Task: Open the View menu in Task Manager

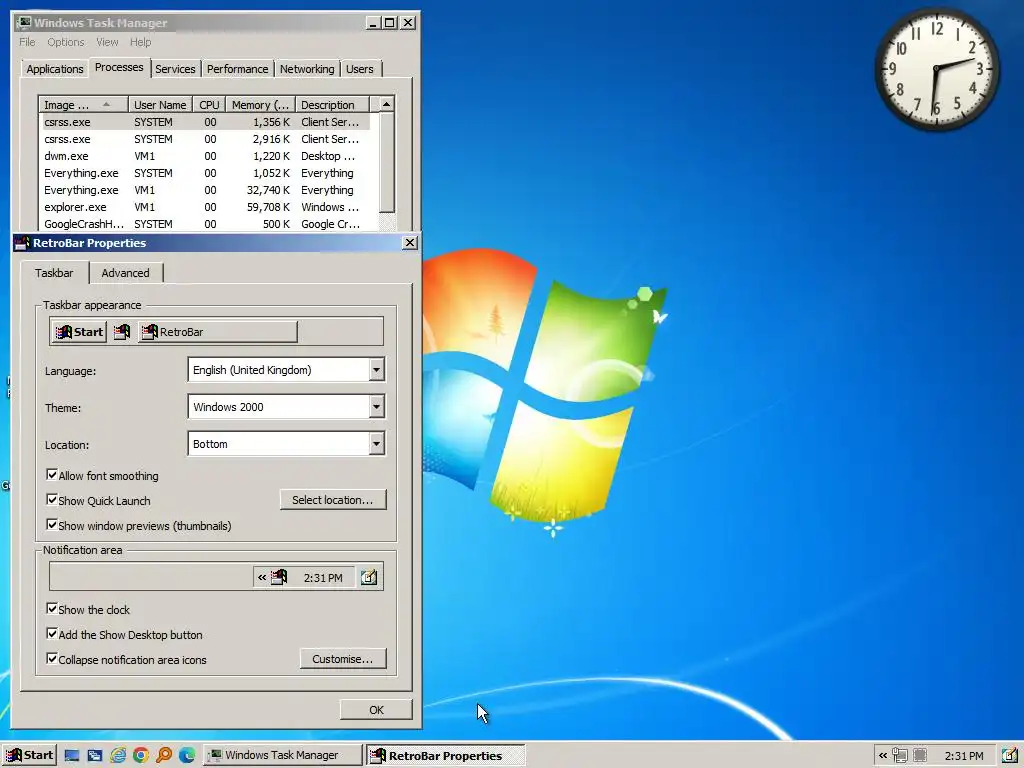Action: point(107,42)
